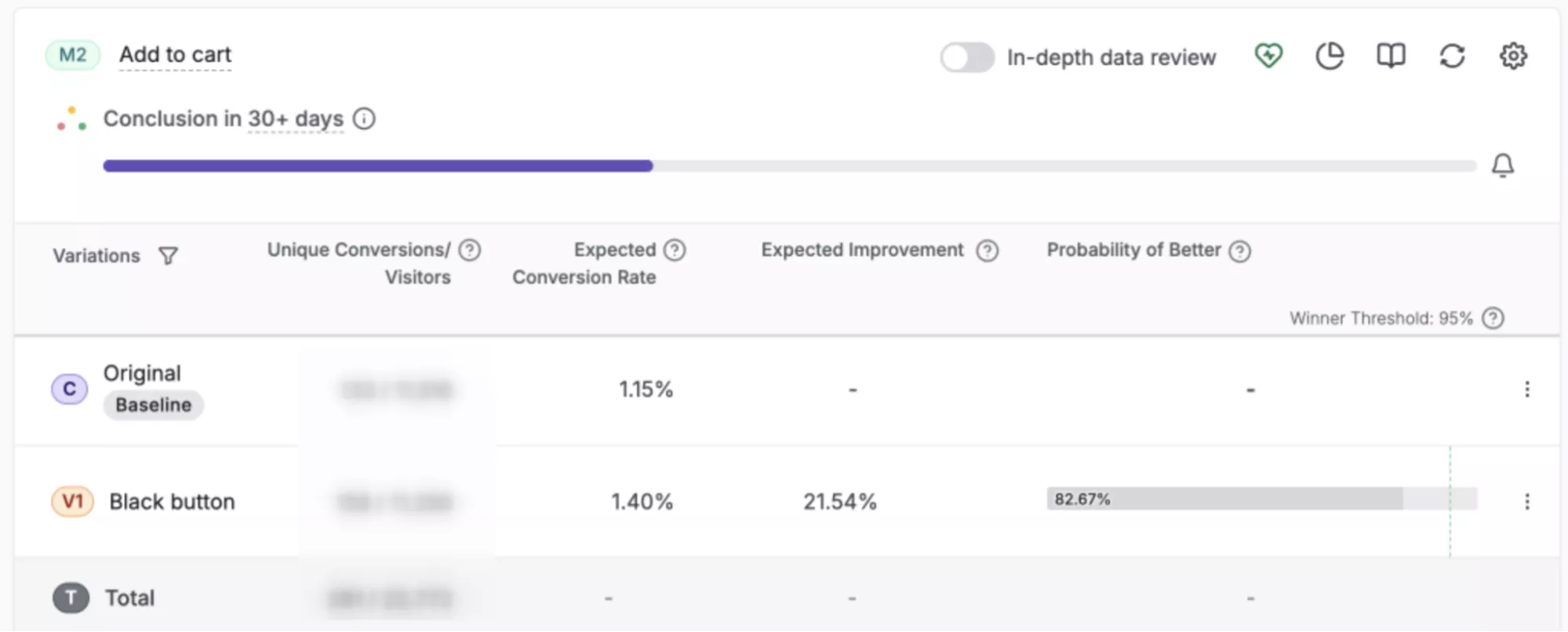Screen dimensions: 1568x632
Task: Open more options for Black button row
Action: click(x=1526, y=502)
